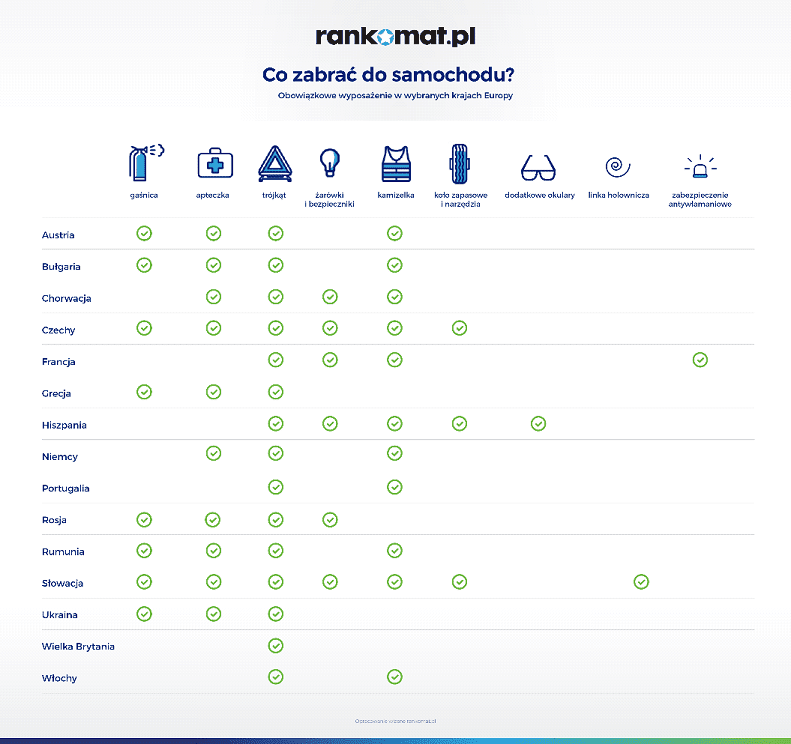Click the Hiszpania extra glasses checkmark
791x744 pixels.
tap(538, 424)
